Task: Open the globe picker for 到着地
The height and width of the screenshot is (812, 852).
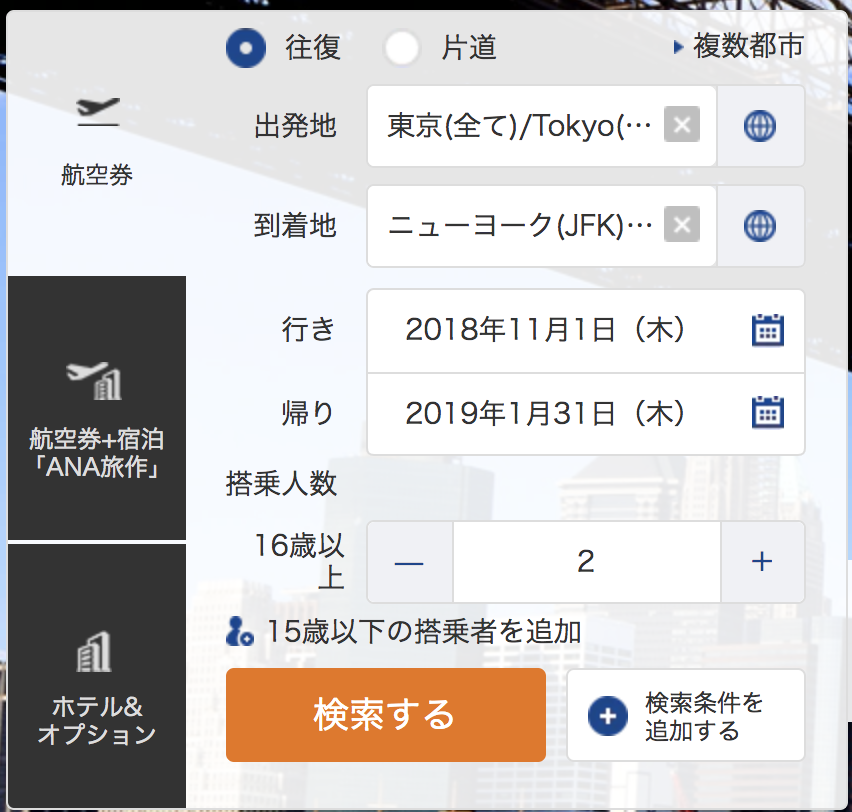Action: click(760, 226)
